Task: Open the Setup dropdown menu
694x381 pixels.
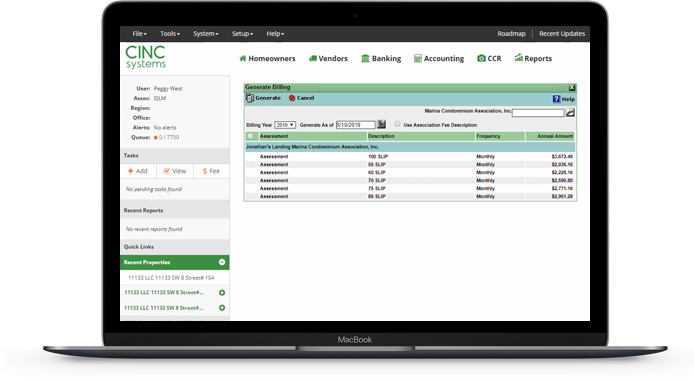Action: point(242,34)
